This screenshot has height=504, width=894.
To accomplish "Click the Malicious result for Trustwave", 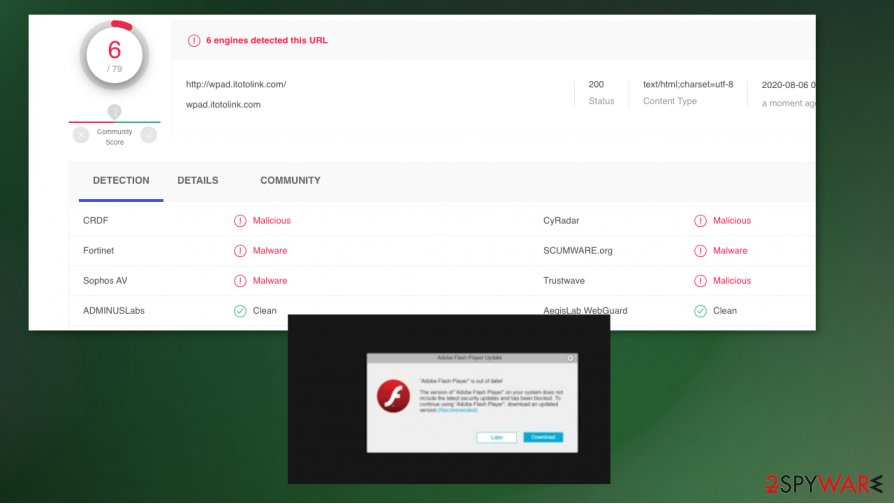I will point(732,281).
